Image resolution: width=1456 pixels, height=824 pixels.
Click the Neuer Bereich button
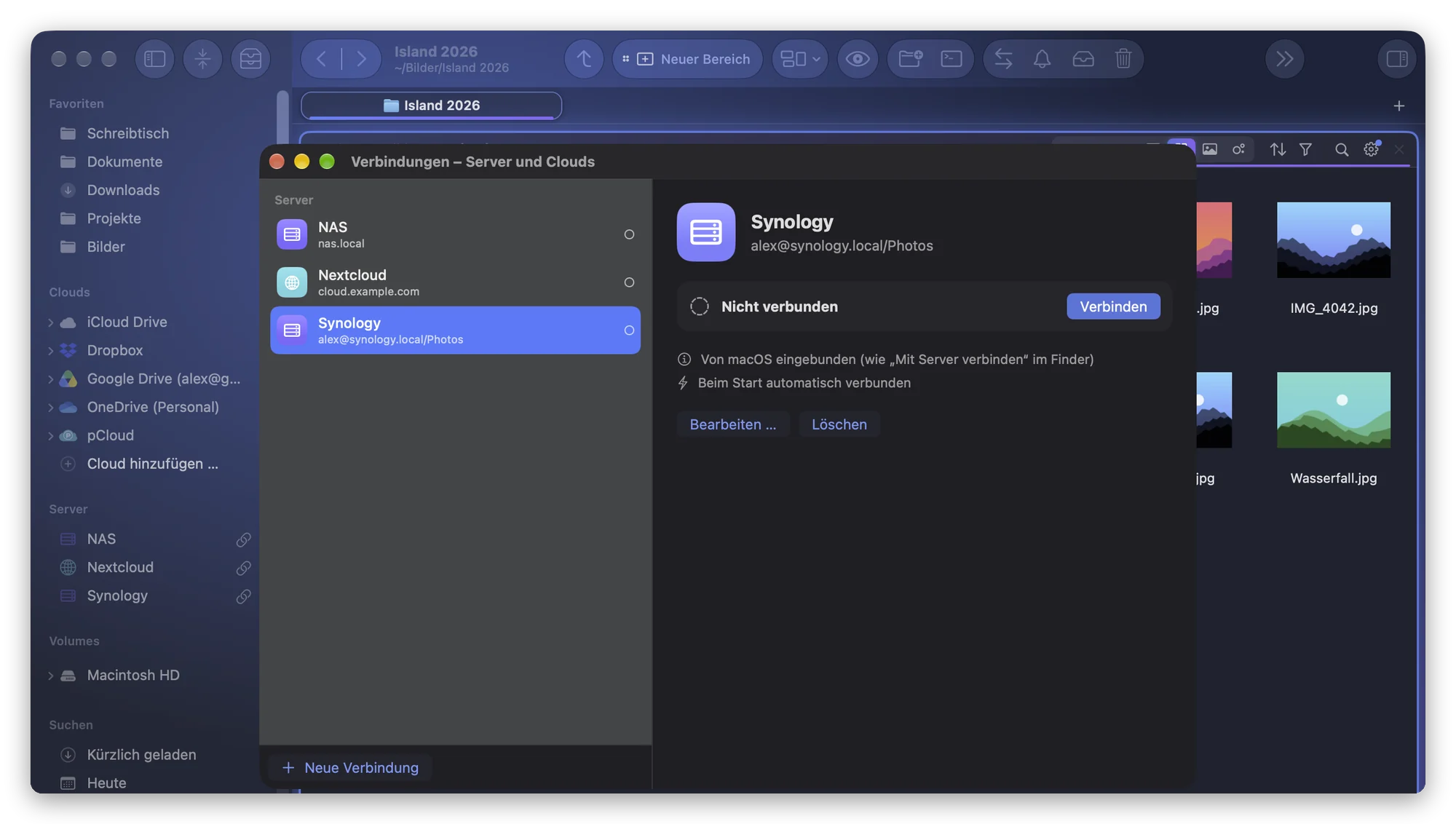coord(687,59)
